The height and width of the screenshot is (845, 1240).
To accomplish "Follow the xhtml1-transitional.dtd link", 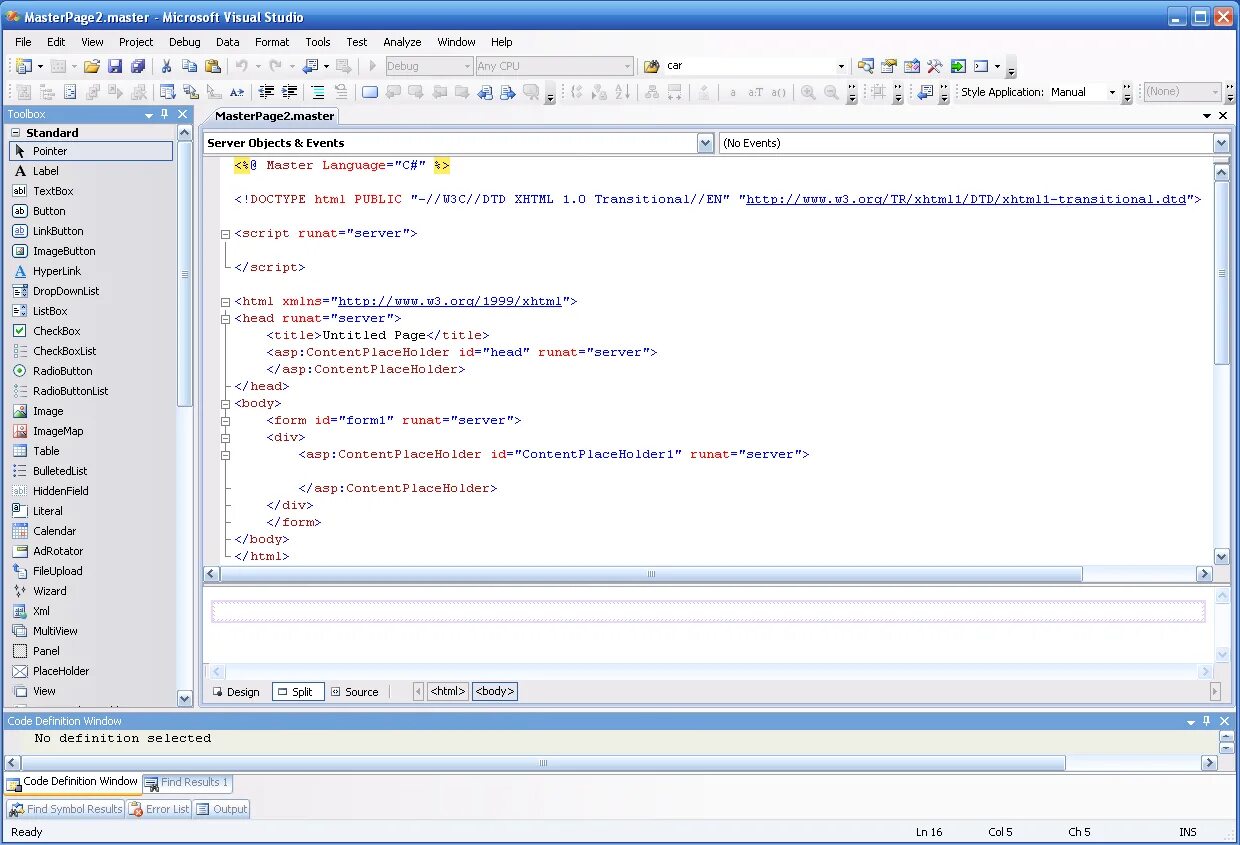I will pos(968,199).
